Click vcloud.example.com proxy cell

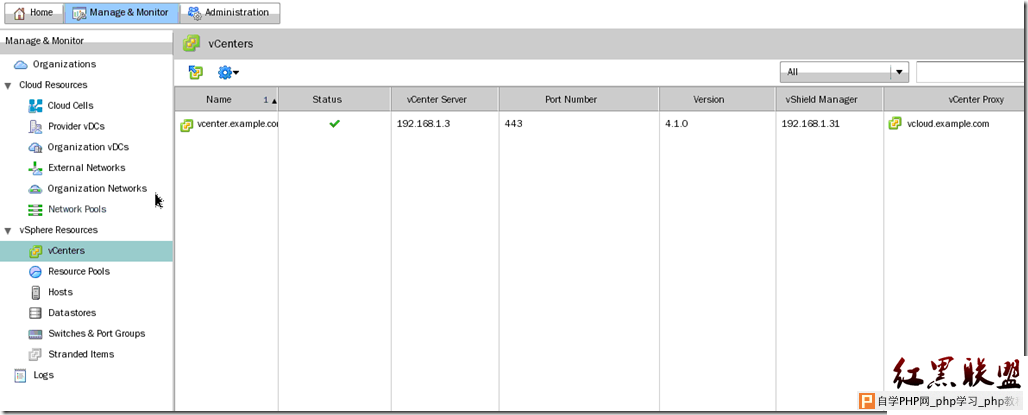(x=948, y=123)
